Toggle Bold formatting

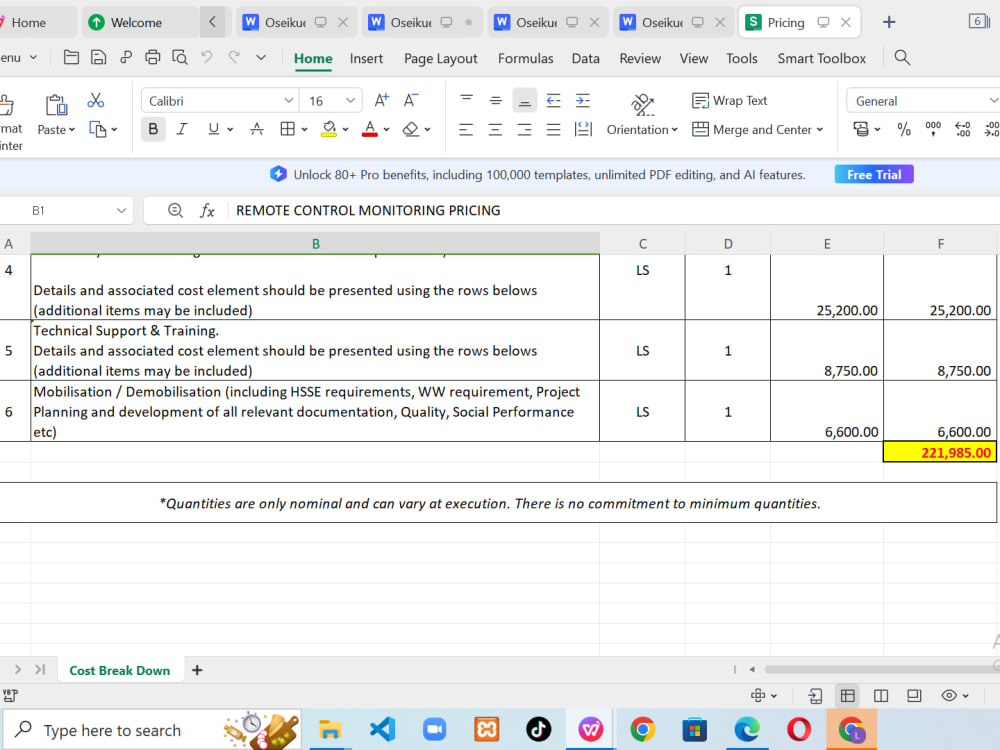pyautogui.click(x=153, y=129)
